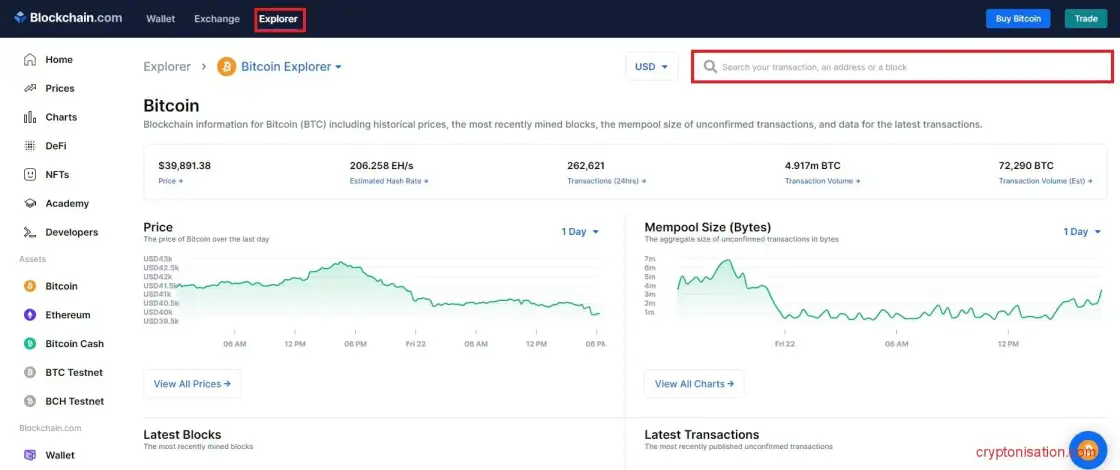This screenshot has height=470, width=1120.
Task: Click the Latest Transactions heading
Action: (701, 434)
